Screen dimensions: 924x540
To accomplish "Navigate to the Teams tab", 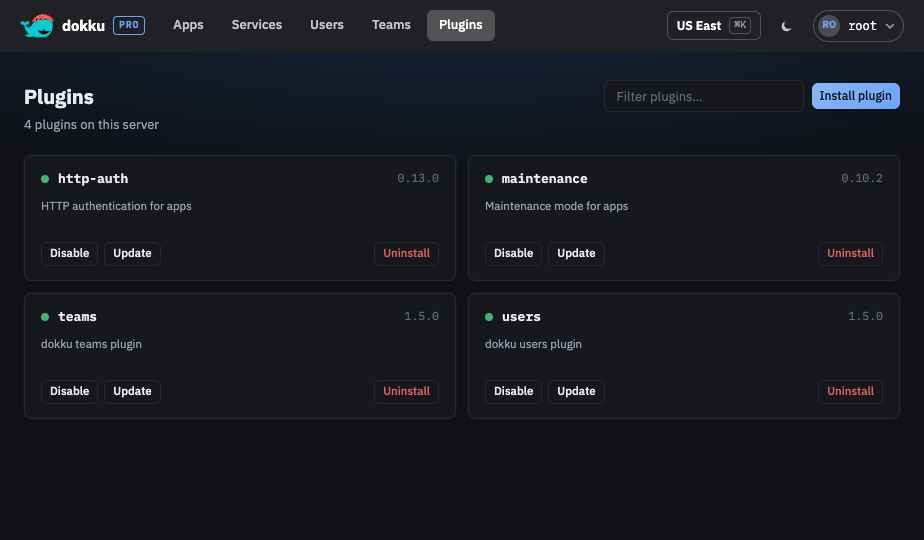I will click(x=391, y=25).
